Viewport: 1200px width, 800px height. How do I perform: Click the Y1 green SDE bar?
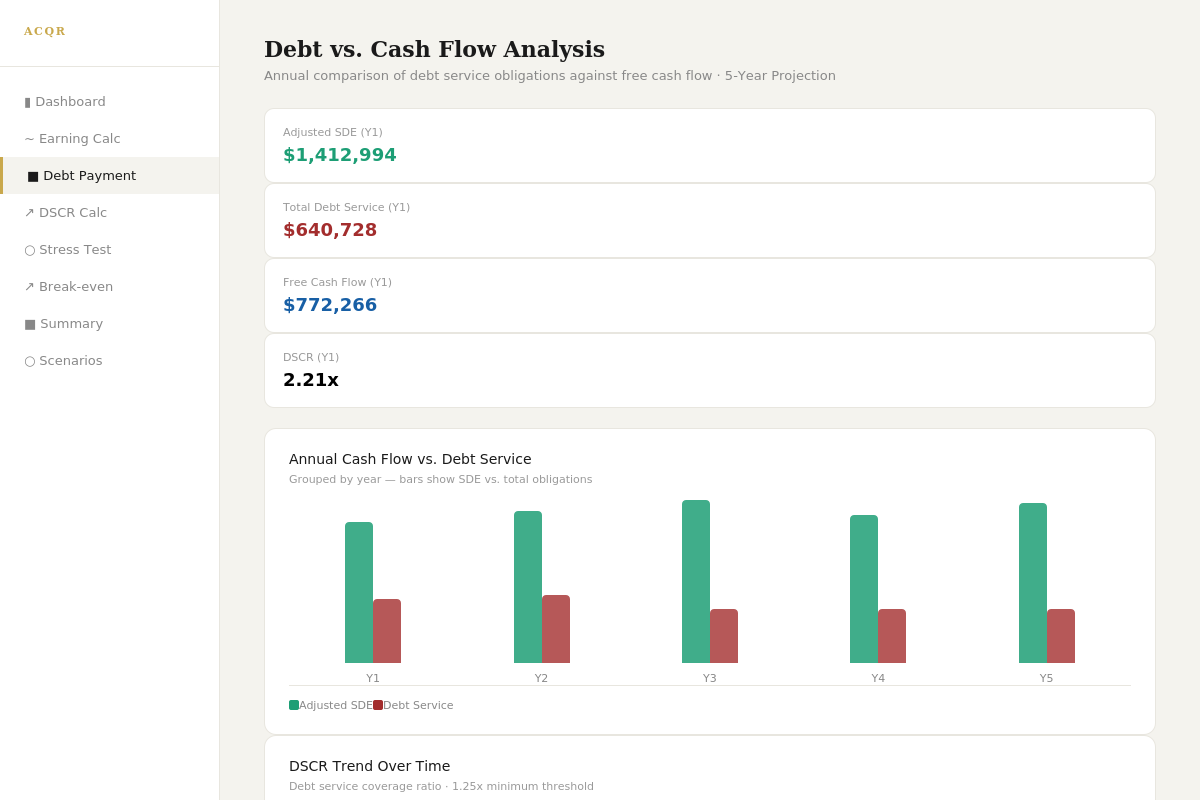pyautogui.click(x=359, y=592)
